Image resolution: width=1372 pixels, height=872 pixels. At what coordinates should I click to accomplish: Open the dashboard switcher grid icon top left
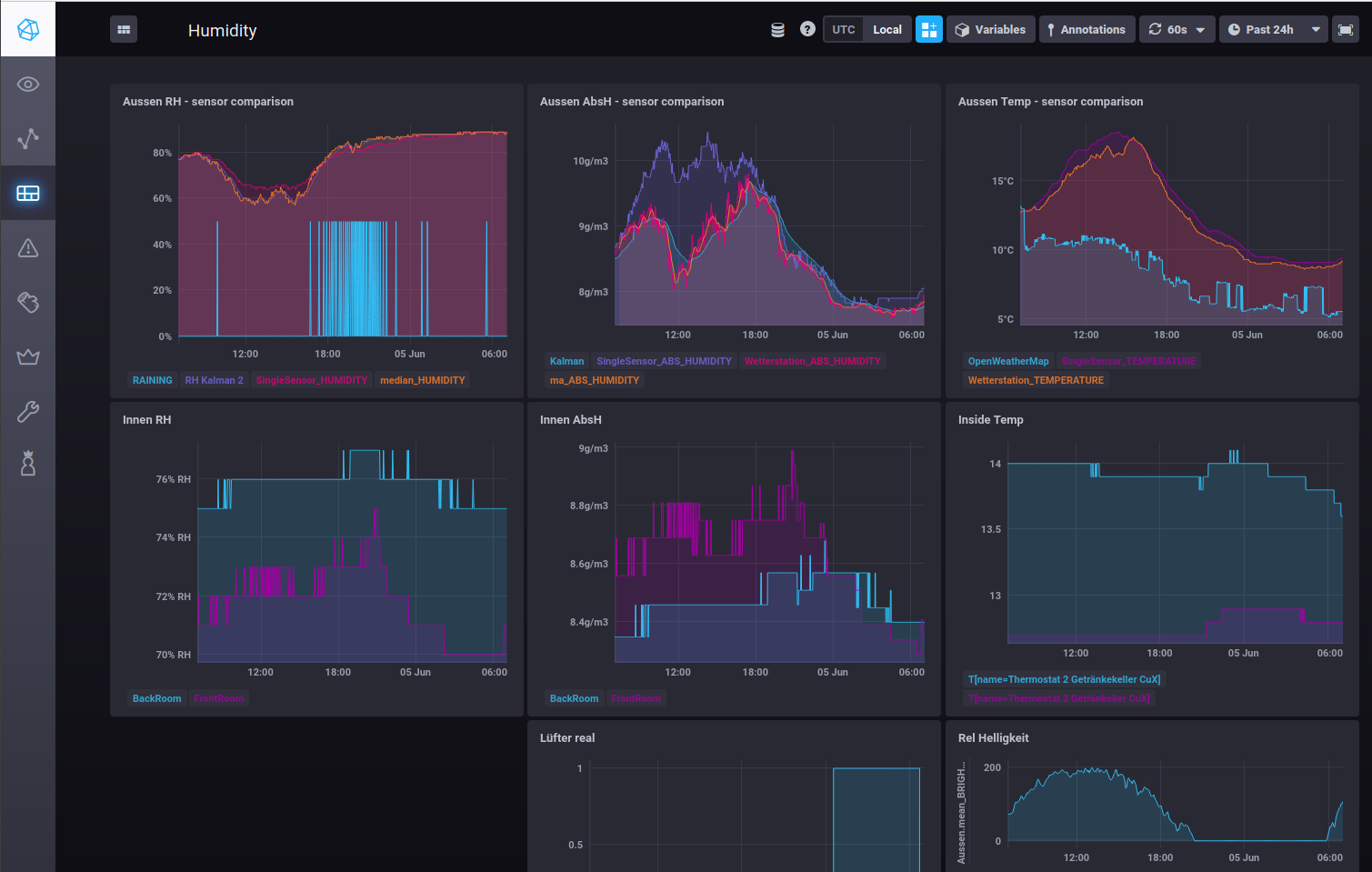[x=124, y=28]
